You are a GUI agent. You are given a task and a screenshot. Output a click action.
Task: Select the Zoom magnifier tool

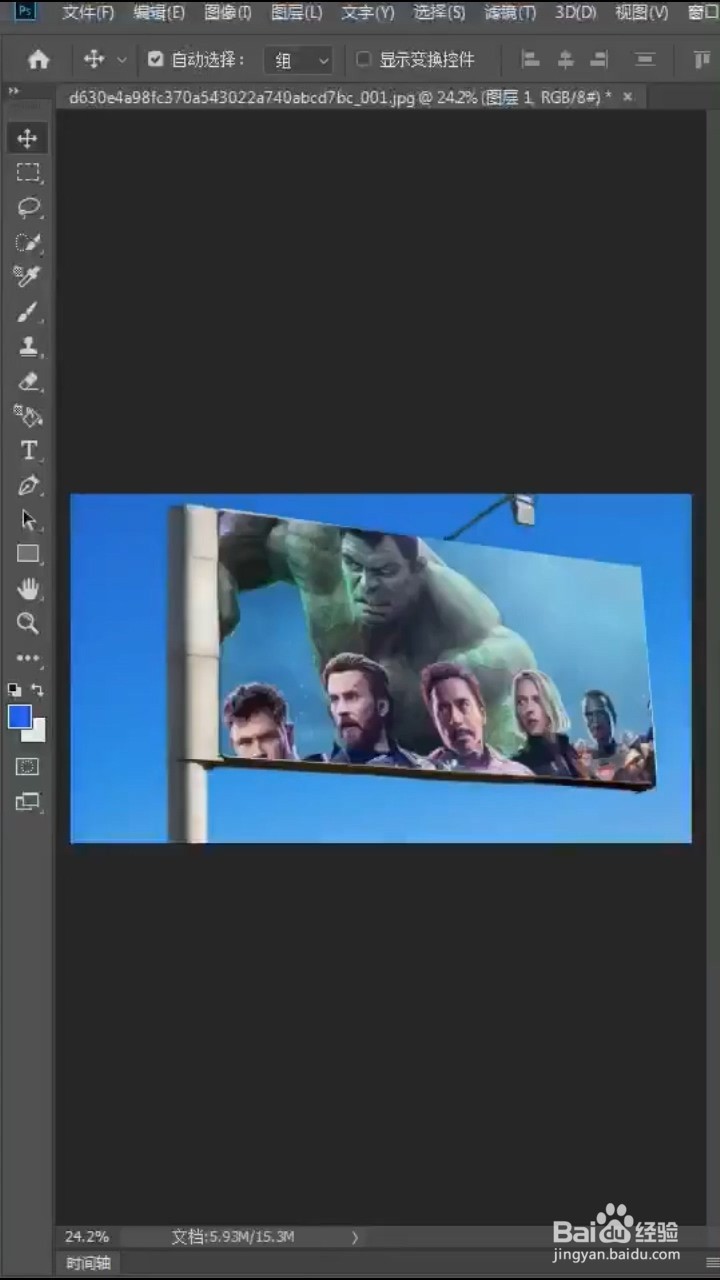[x=27, y=624]
